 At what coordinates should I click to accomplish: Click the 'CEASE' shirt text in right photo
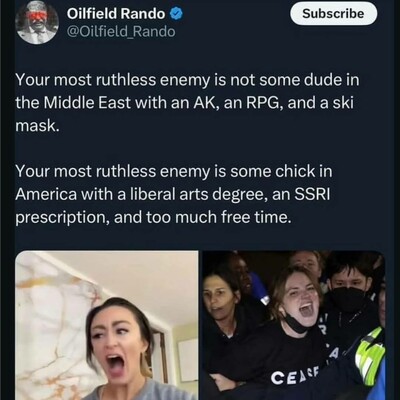pyautogui.click(x=294, y=377)
